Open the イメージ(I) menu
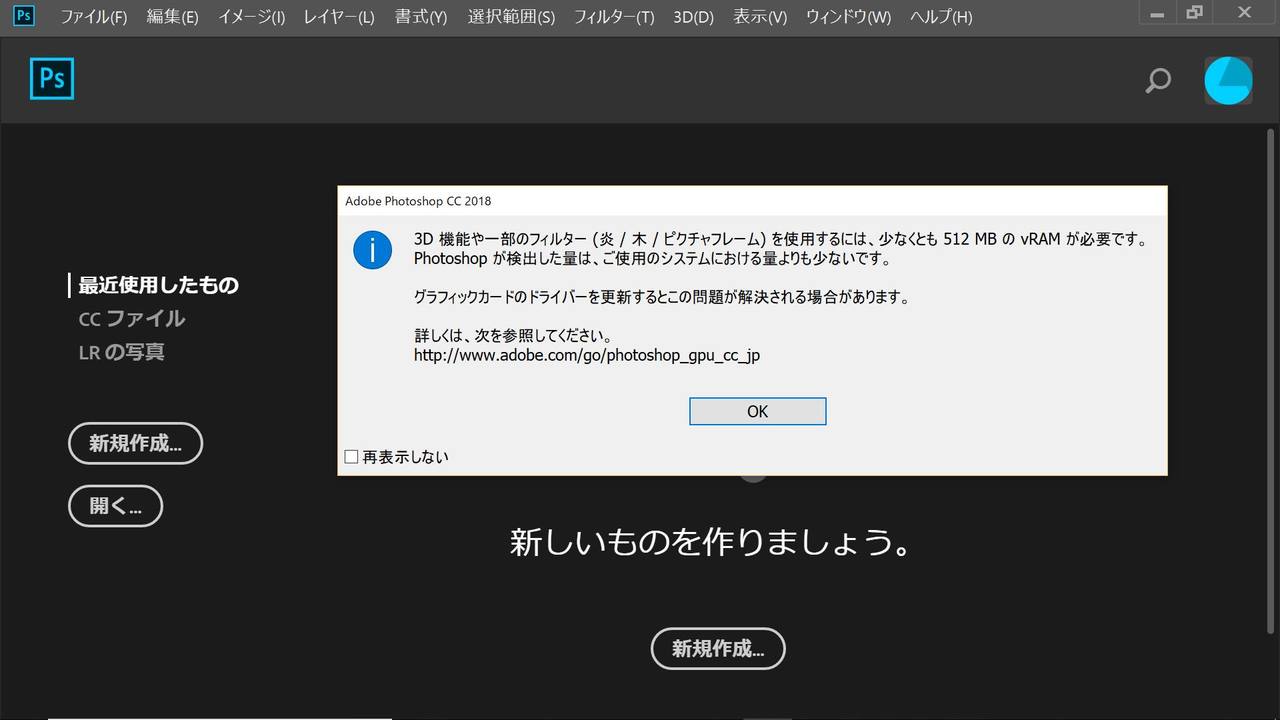 (251, 17)
